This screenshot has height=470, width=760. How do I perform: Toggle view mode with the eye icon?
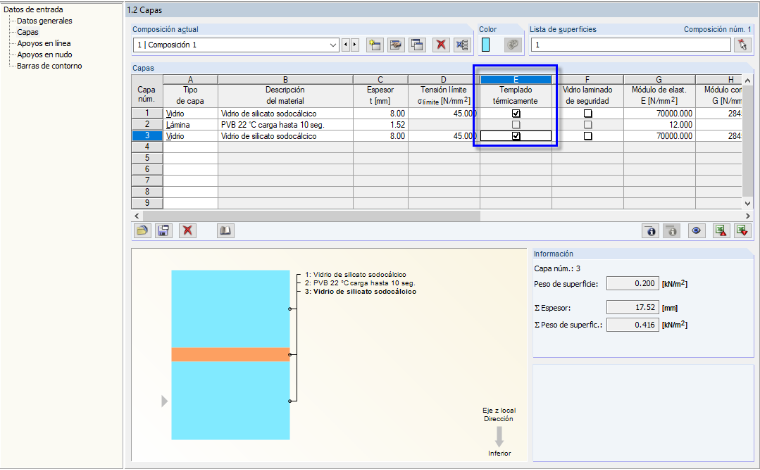pyautogui.click(x=696, y=231)
